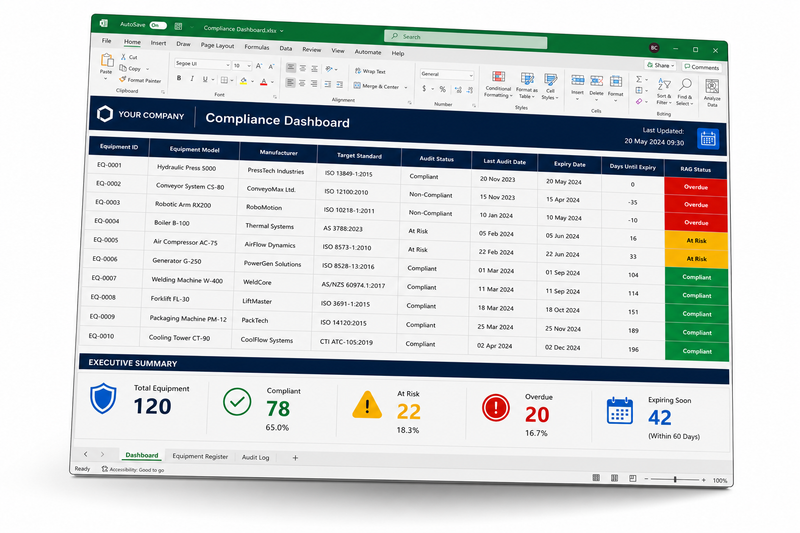
Task: Click the yellow At Risk cell for EQ-0004
Action: point(696,241)
